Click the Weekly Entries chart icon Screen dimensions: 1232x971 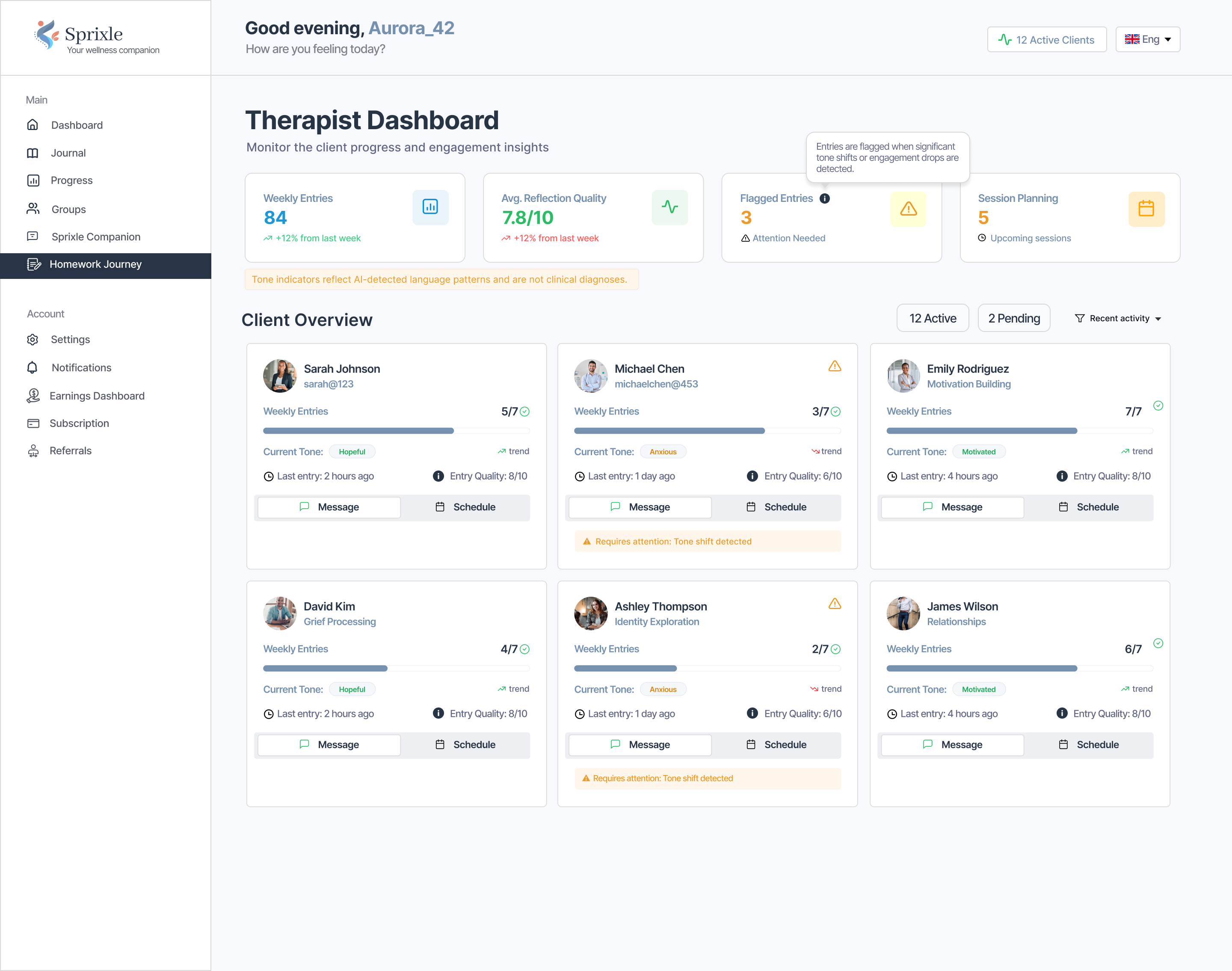430,207
